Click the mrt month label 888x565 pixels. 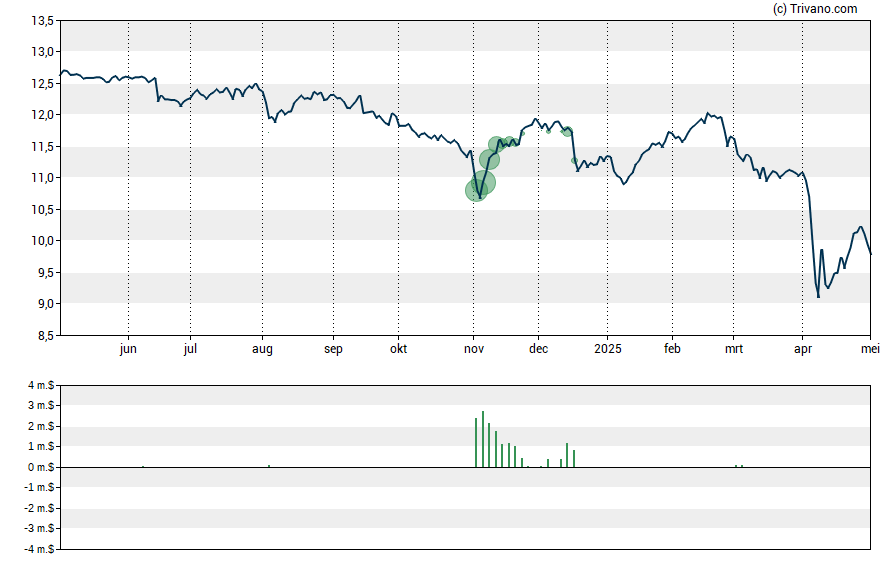click(x=733, y=349)
